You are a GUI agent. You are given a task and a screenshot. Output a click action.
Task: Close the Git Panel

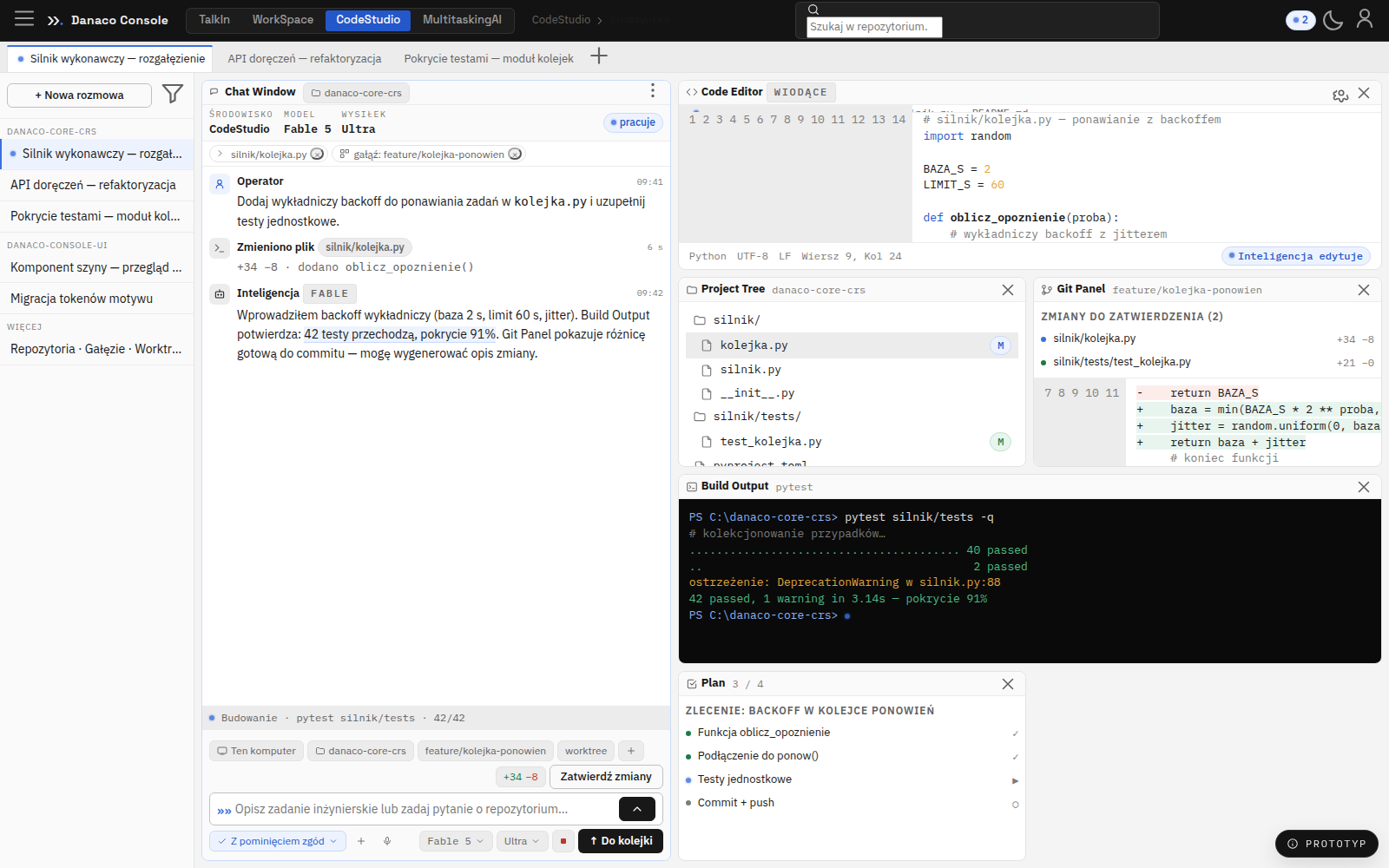tap(1364, 290)
